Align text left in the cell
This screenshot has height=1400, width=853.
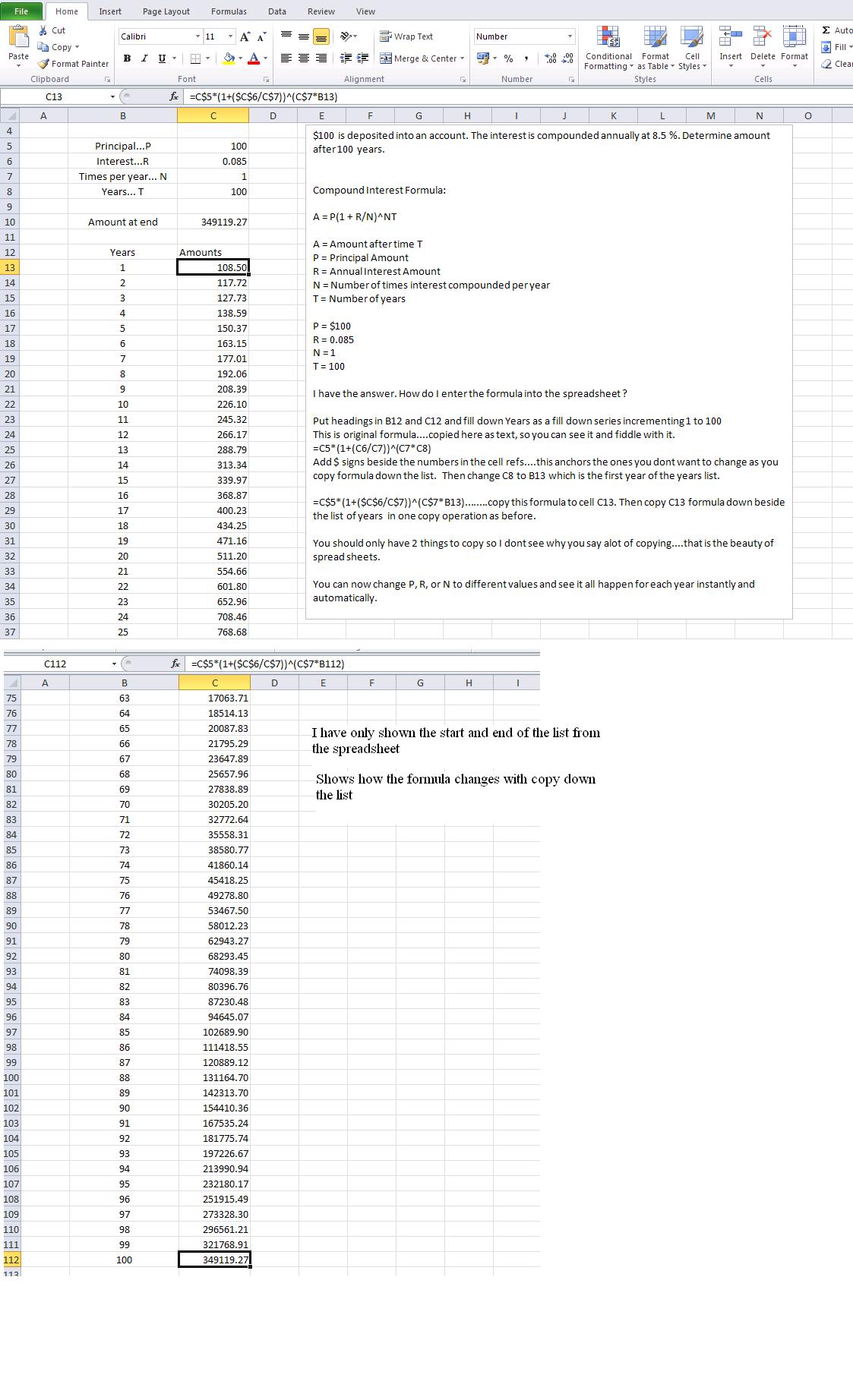(x=286, y=58)
